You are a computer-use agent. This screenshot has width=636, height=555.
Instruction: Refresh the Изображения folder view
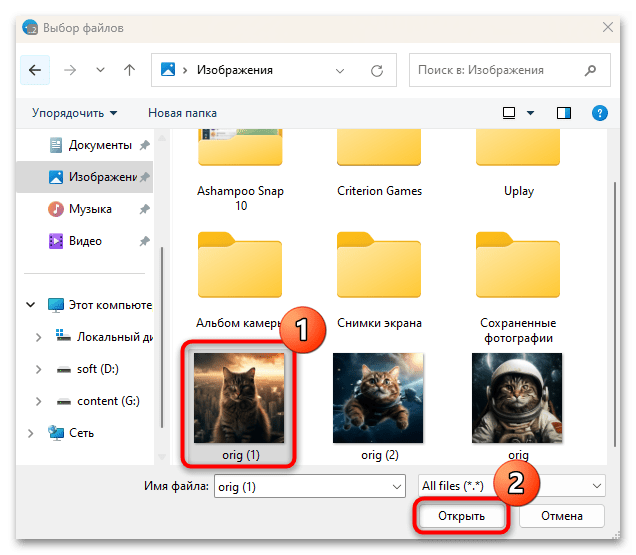click(x=377, y=71)
